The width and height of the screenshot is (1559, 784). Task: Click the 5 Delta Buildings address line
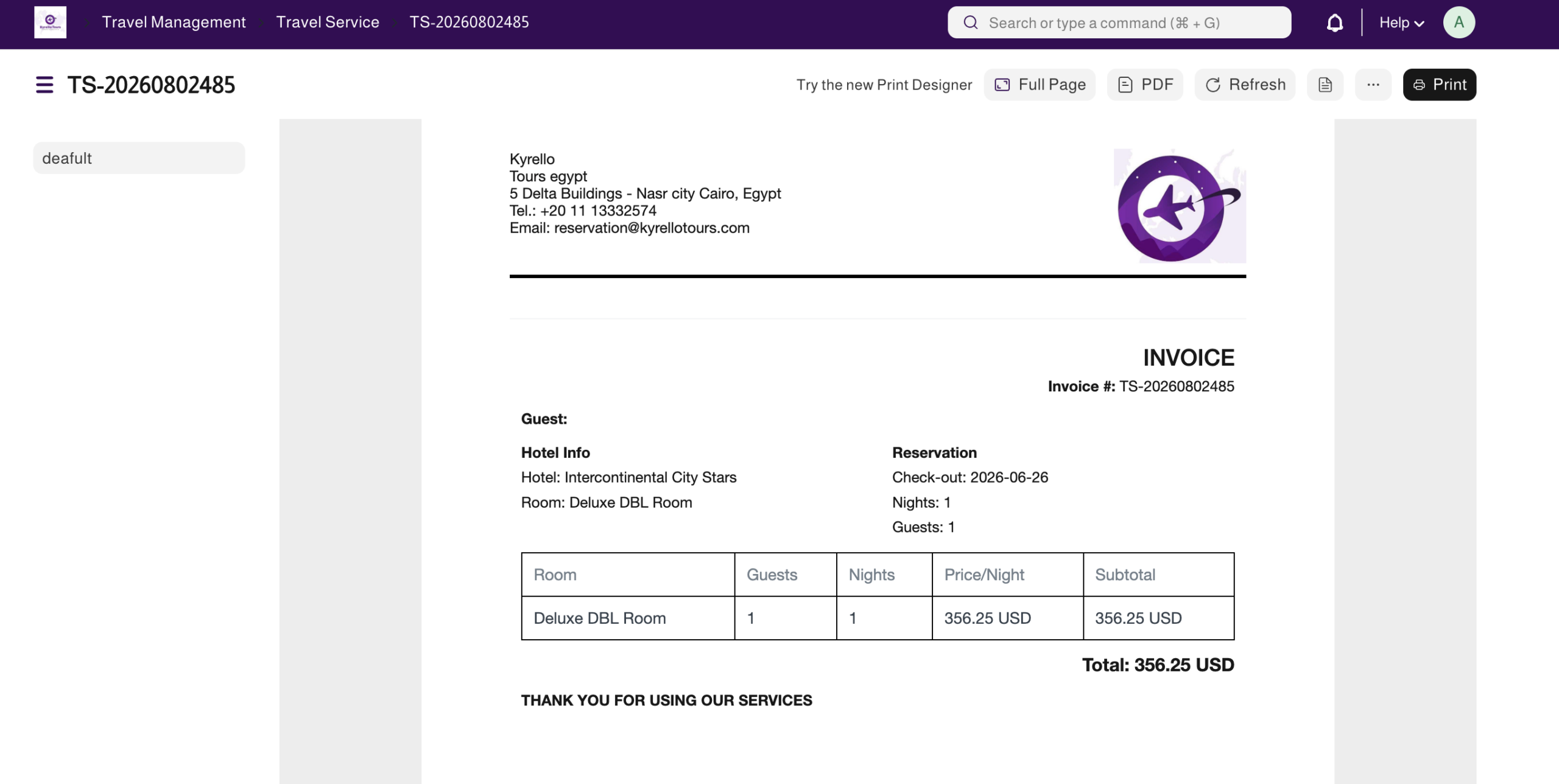[x=645, y=194]
